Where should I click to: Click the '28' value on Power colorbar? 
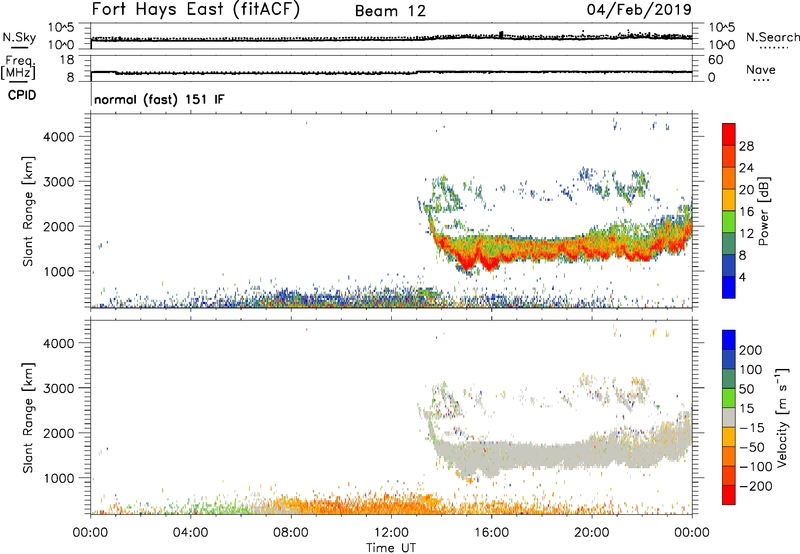click(x=746, y=146)
